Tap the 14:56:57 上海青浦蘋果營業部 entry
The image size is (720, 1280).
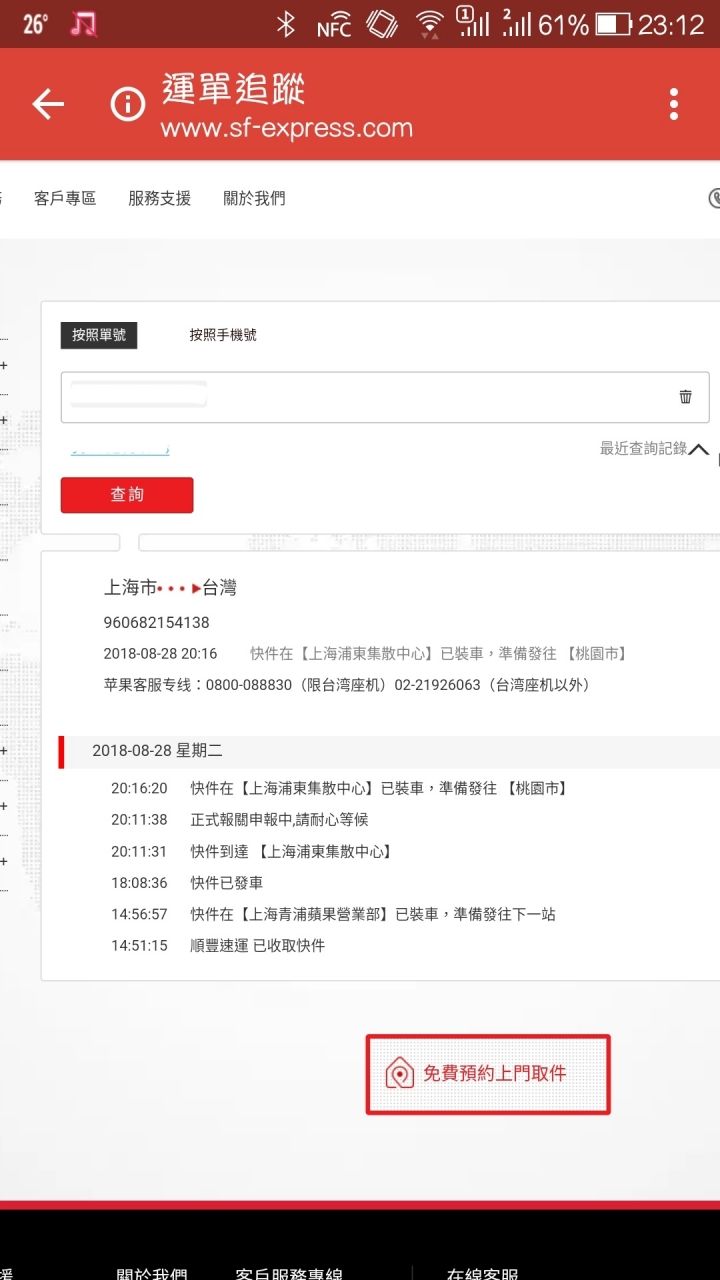point(333,914)
